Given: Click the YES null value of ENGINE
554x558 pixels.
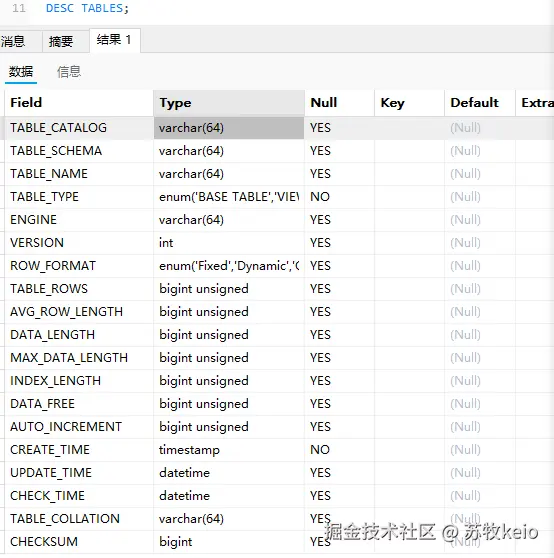Looking at the screenshot, I should pos(339,220).
